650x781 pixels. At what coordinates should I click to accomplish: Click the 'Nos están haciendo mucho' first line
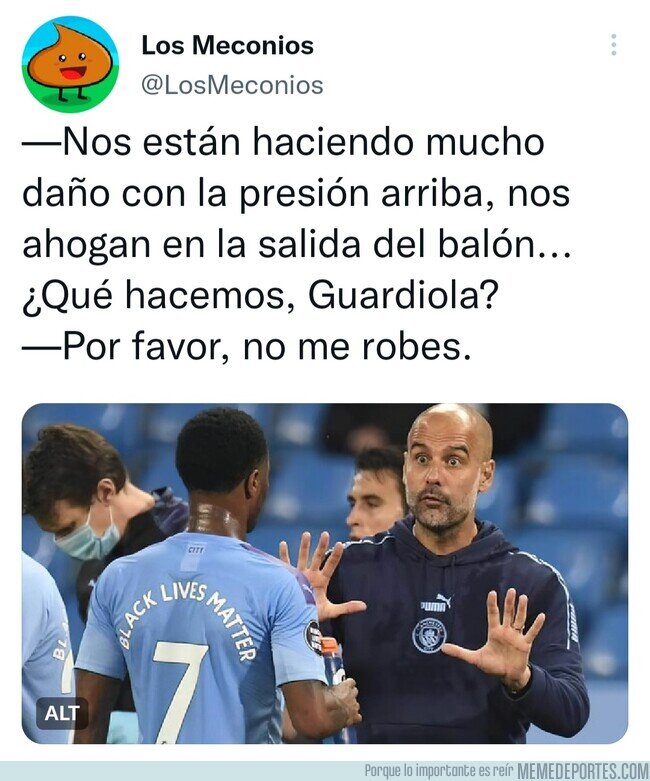click(283, 142)
